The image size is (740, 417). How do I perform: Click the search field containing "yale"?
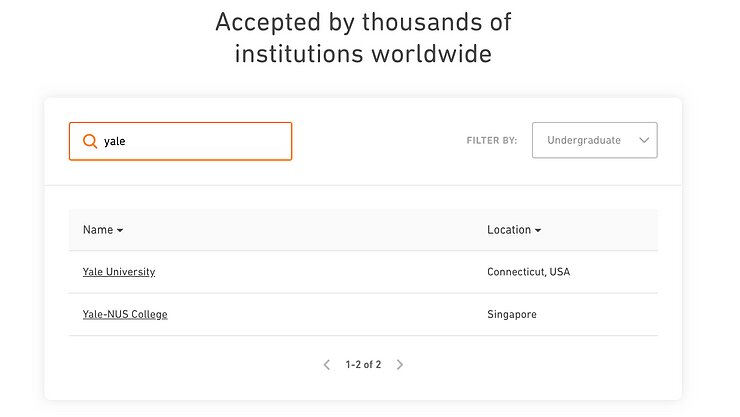tap(190, 141)
